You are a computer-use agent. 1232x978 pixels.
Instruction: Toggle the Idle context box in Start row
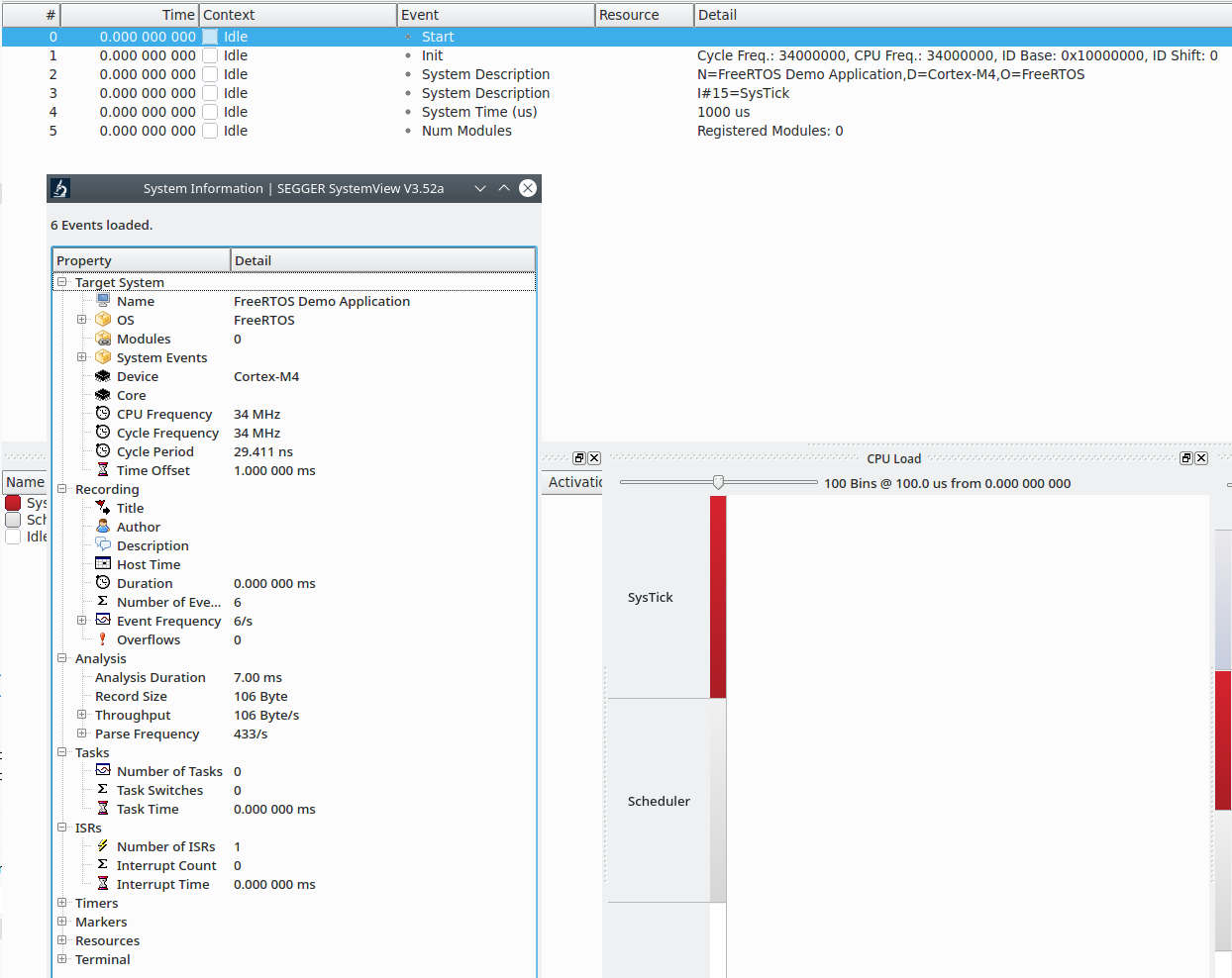[210, 37]
